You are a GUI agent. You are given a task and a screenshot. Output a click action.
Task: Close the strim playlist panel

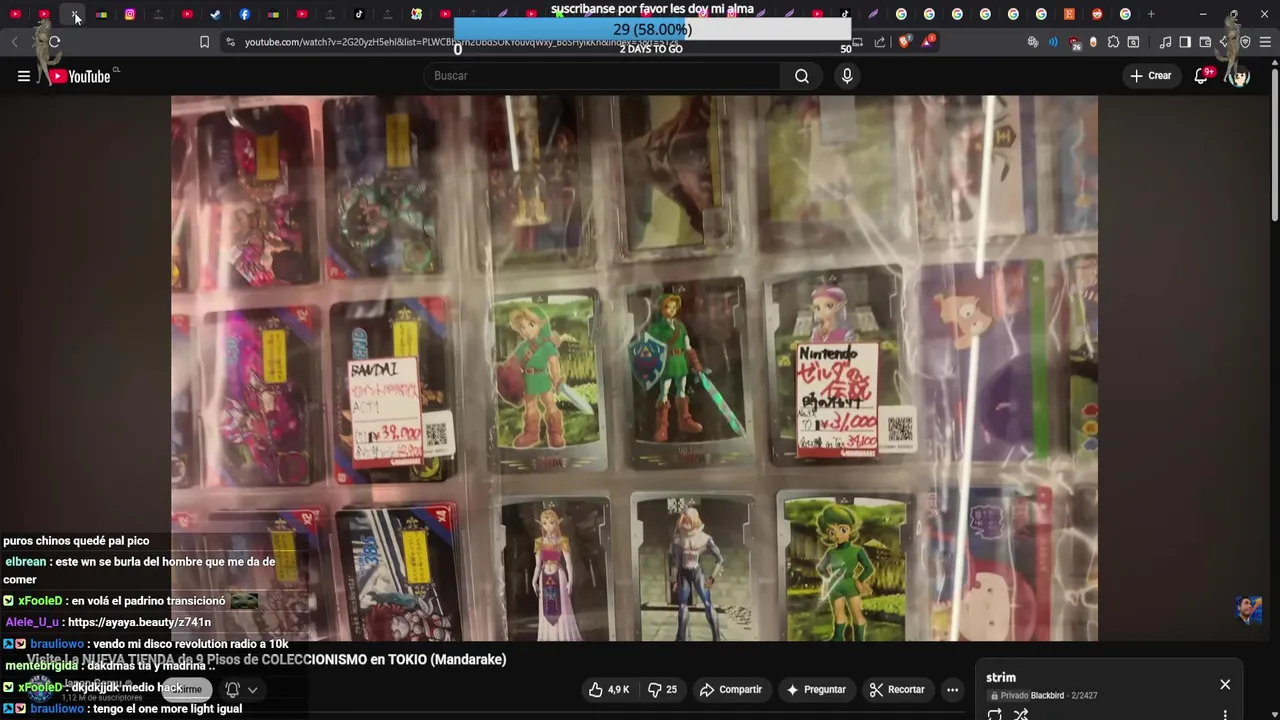(1225, 684)
